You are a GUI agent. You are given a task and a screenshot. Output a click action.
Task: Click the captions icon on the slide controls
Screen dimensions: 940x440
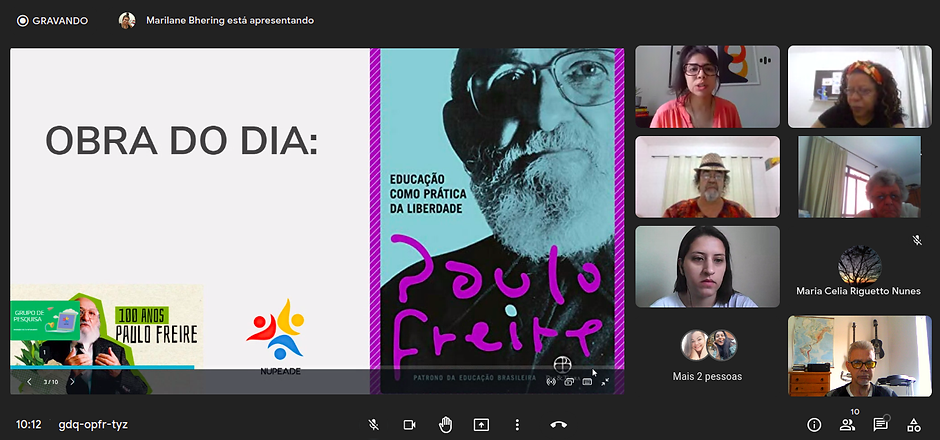click(569, 382)
